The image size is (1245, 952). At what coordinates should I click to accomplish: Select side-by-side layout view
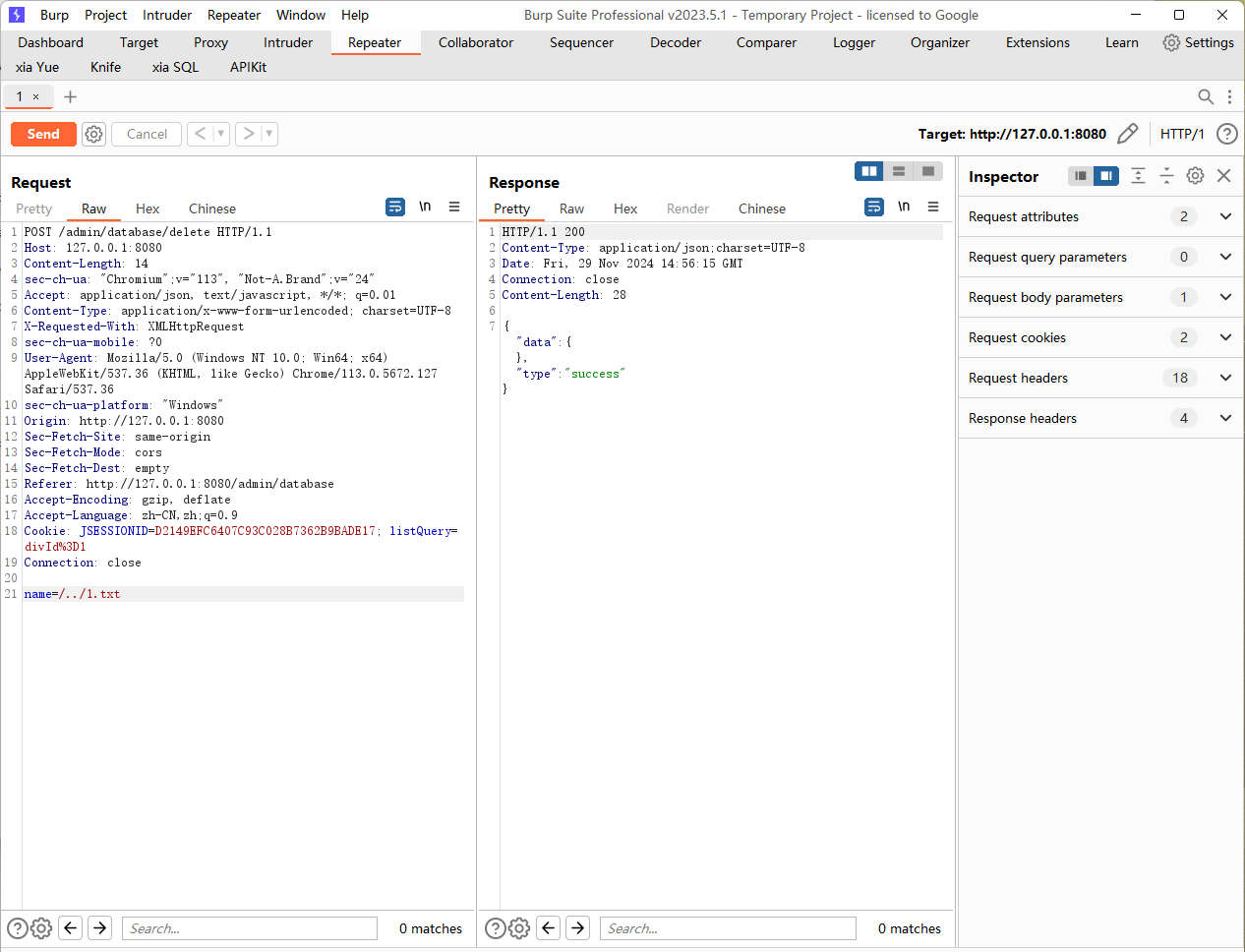click(869, 171)
